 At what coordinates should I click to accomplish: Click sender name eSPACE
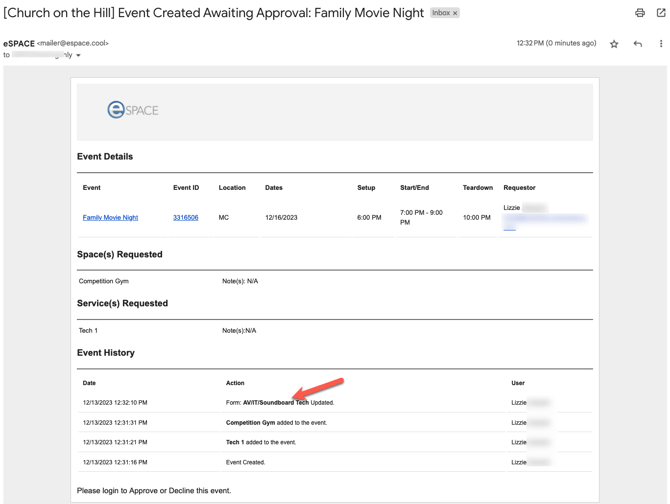[19, 43]
